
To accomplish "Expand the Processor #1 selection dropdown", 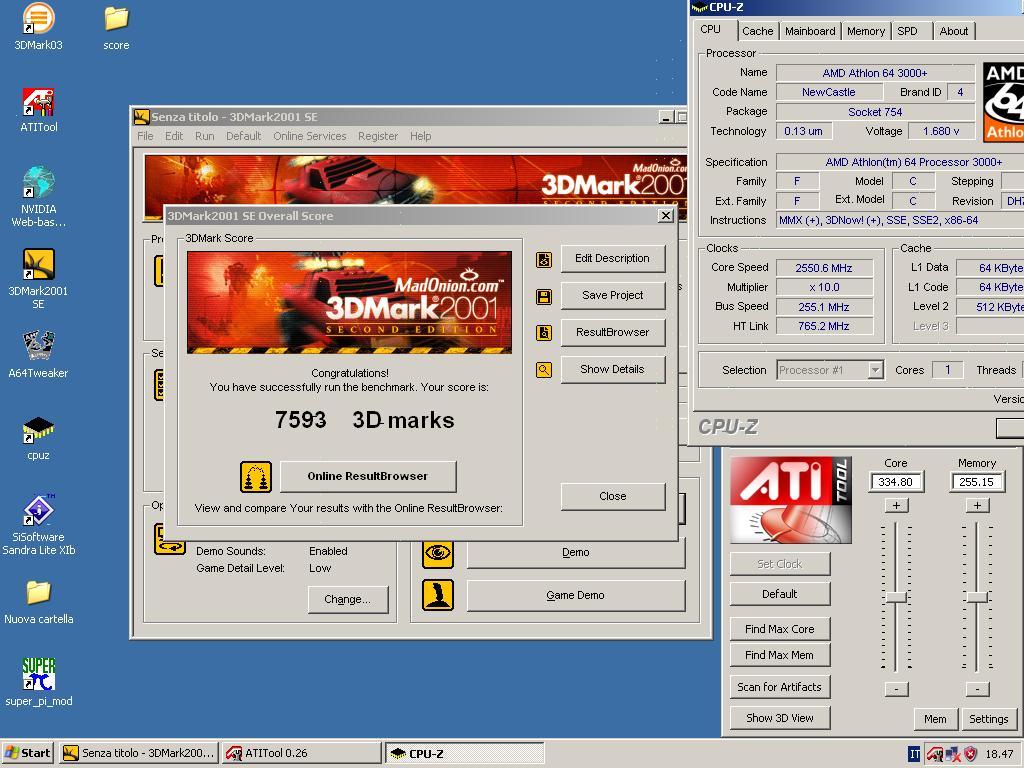I will click(875, 370).
